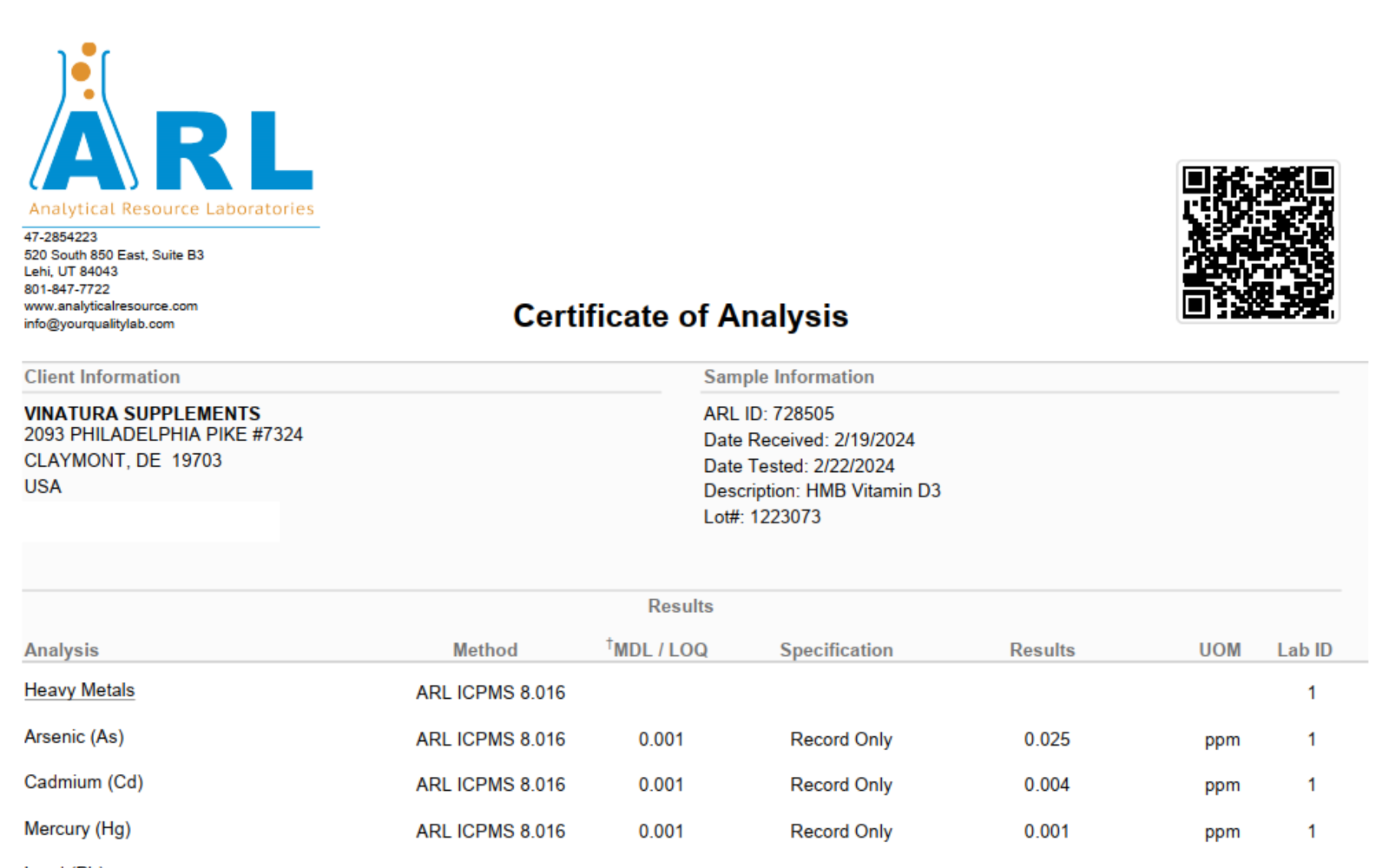Click the Cadmium result value 0.004
The image size is (1389, 868).
click(x=1047, y=785)
